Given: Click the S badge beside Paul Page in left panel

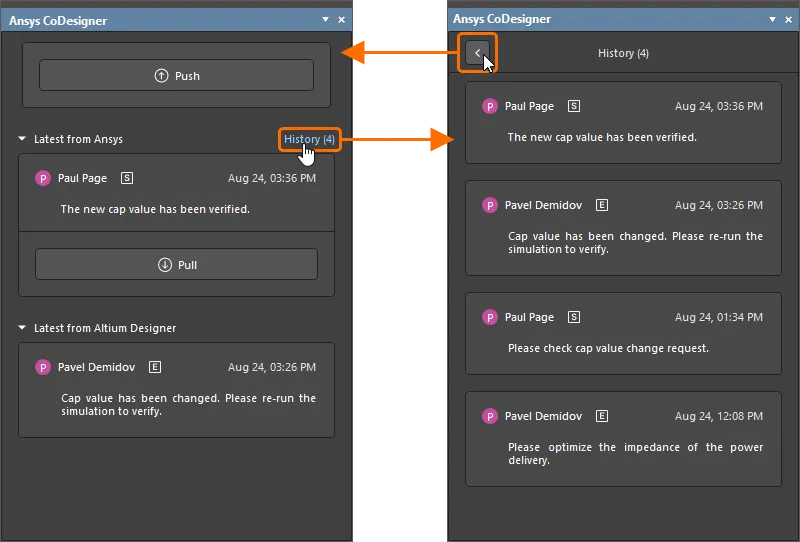Looking at the screenshot, I should click(127, 178).
